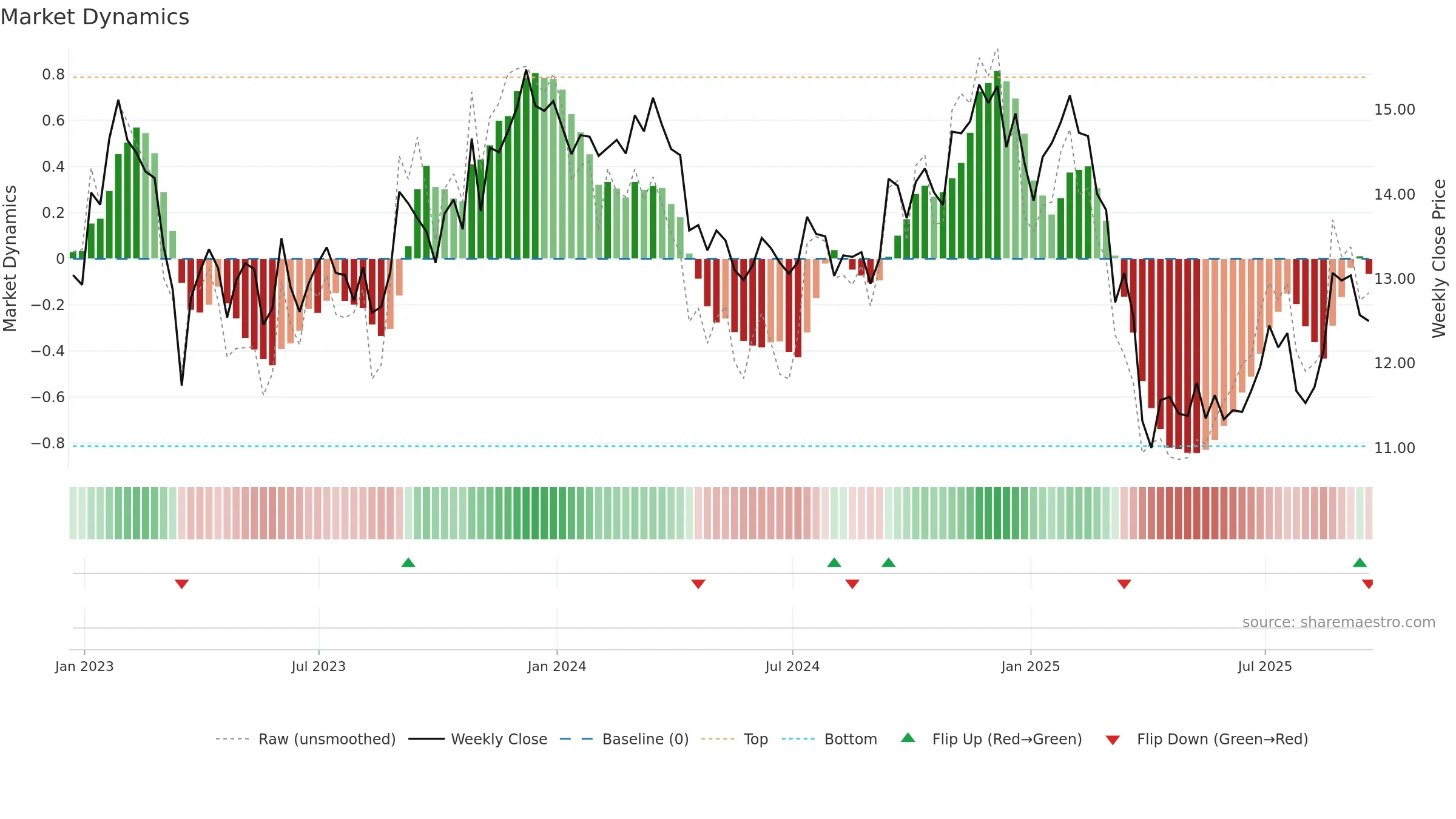Toggle the Raw (unsmoothed) legend entry
The width and height of the screenshot is (1456, 819).
click(x=306, y=739)
